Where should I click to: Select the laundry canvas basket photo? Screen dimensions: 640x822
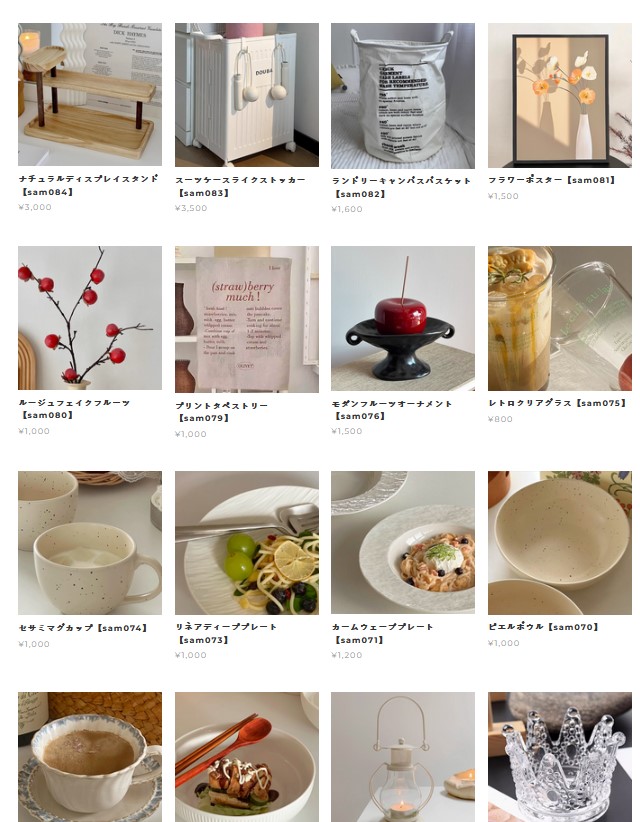403,96
